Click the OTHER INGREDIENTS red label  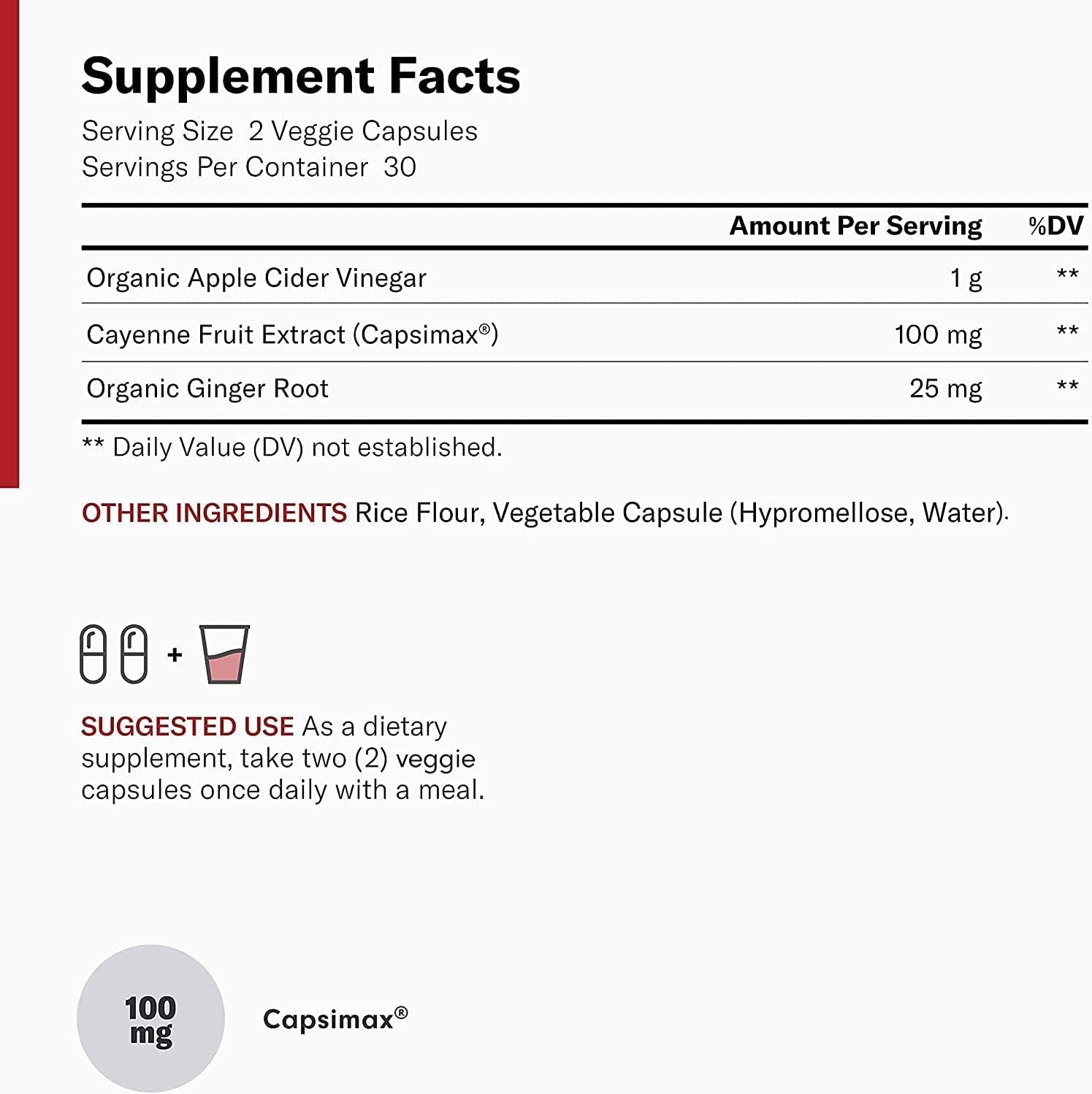pos(214,513)
